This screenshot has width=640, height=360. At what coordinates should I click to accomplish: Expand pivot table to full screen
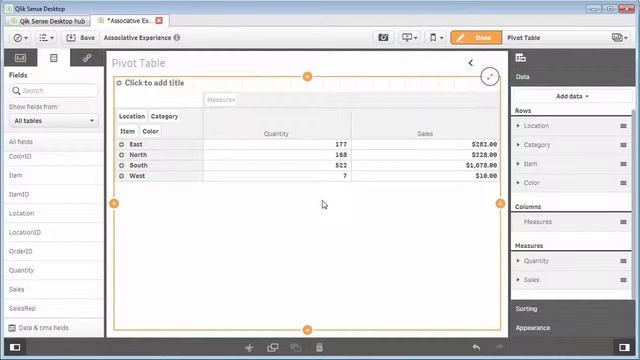pos(490,76)
